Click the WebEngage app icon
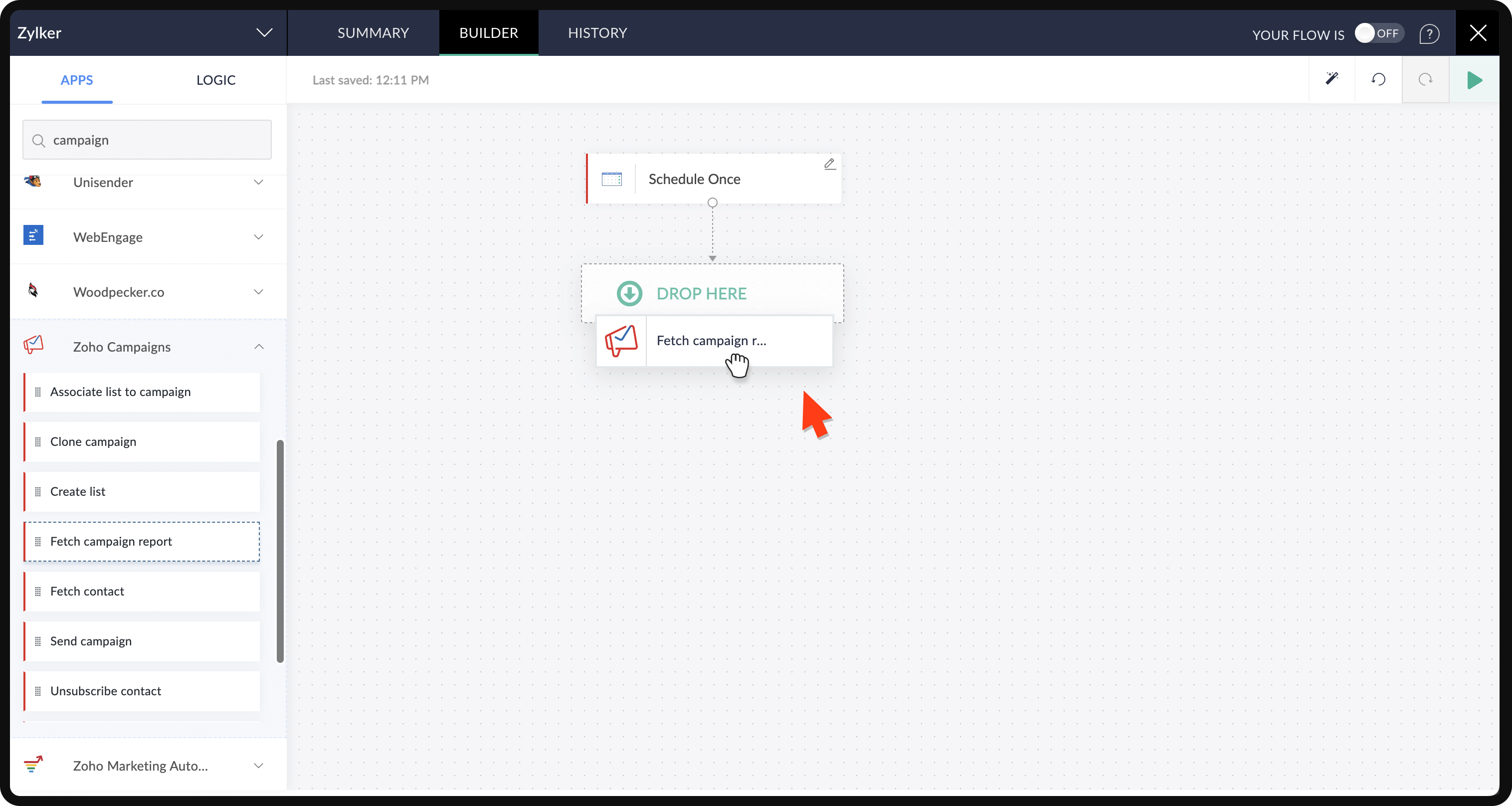Screen dimensions: 1512x806 [x=33, y=235]
